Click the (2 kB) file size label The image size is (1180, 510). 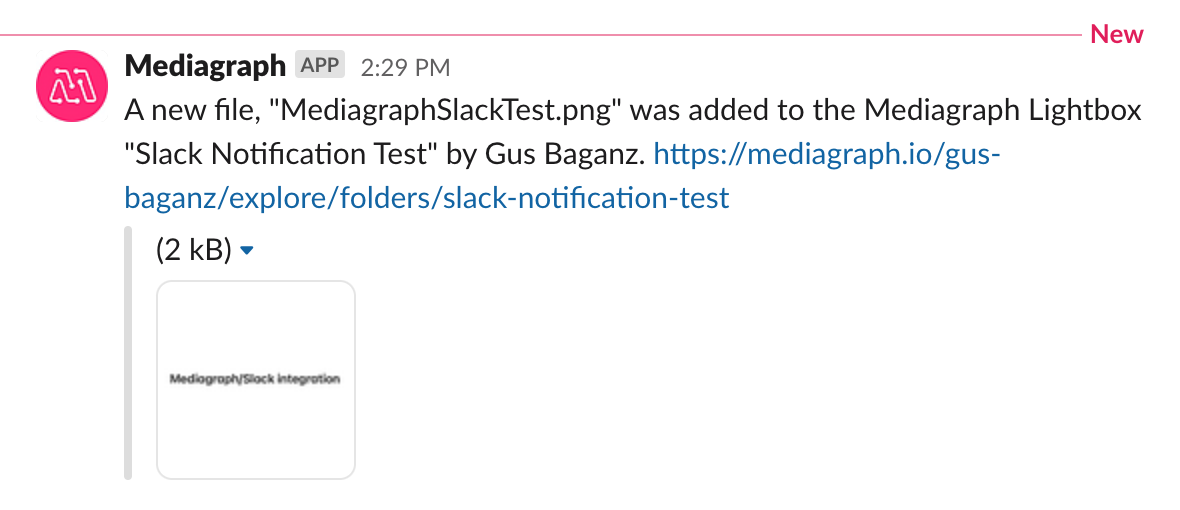194,250
